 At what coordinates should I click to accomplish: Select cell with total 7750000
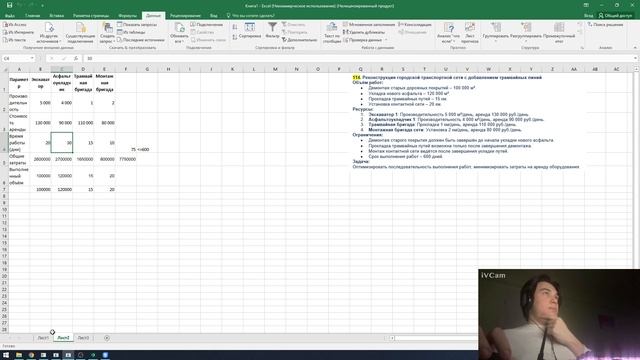(x=126, y=159)
